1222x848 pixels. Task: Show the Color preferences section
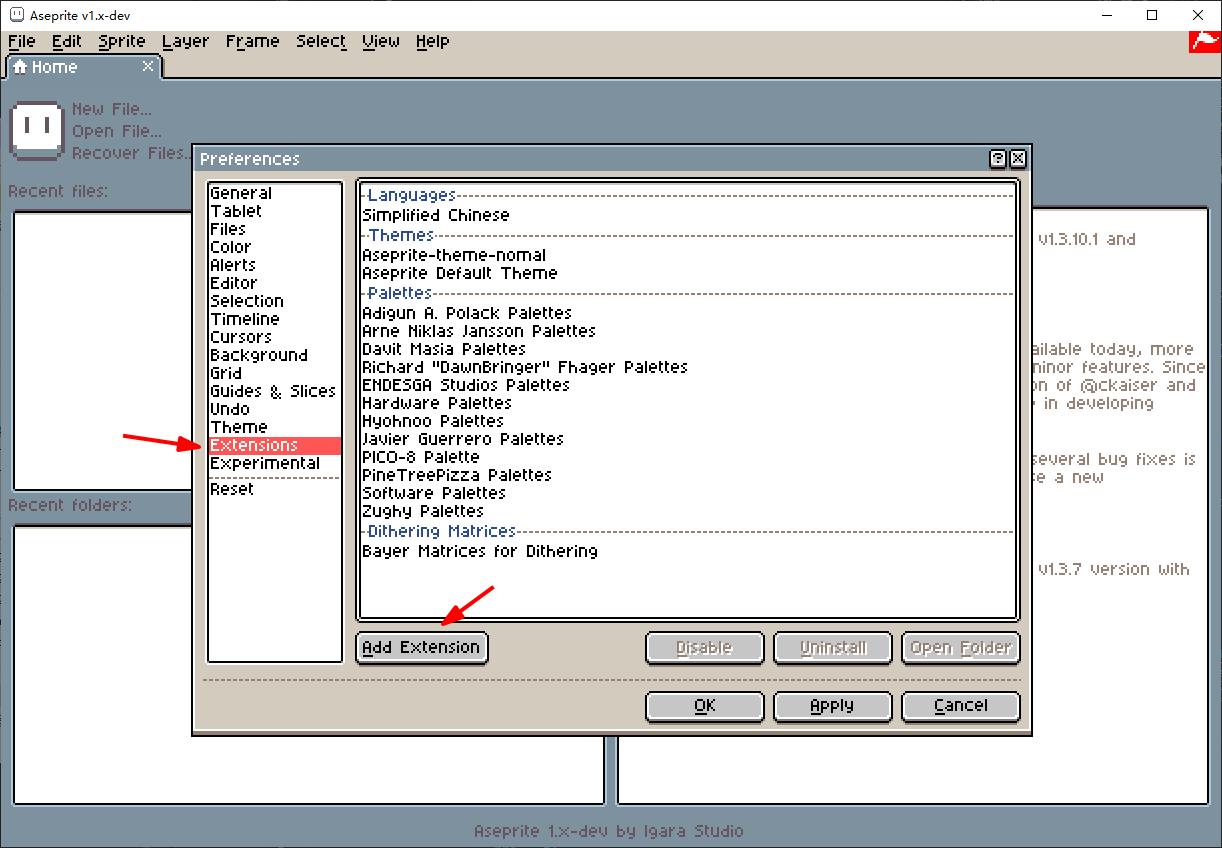point(275,247)
